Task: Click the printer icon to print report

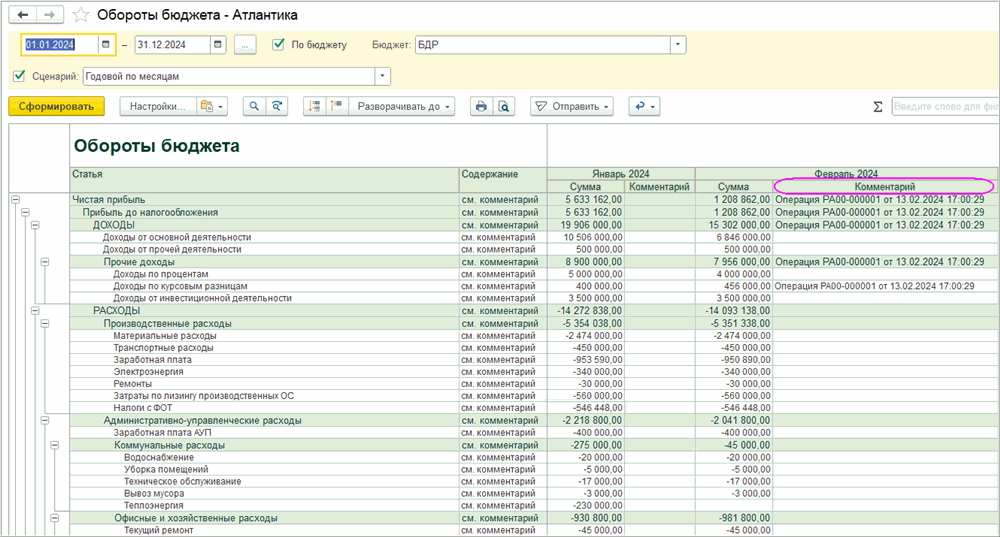Action: click(x=481, y=106)
